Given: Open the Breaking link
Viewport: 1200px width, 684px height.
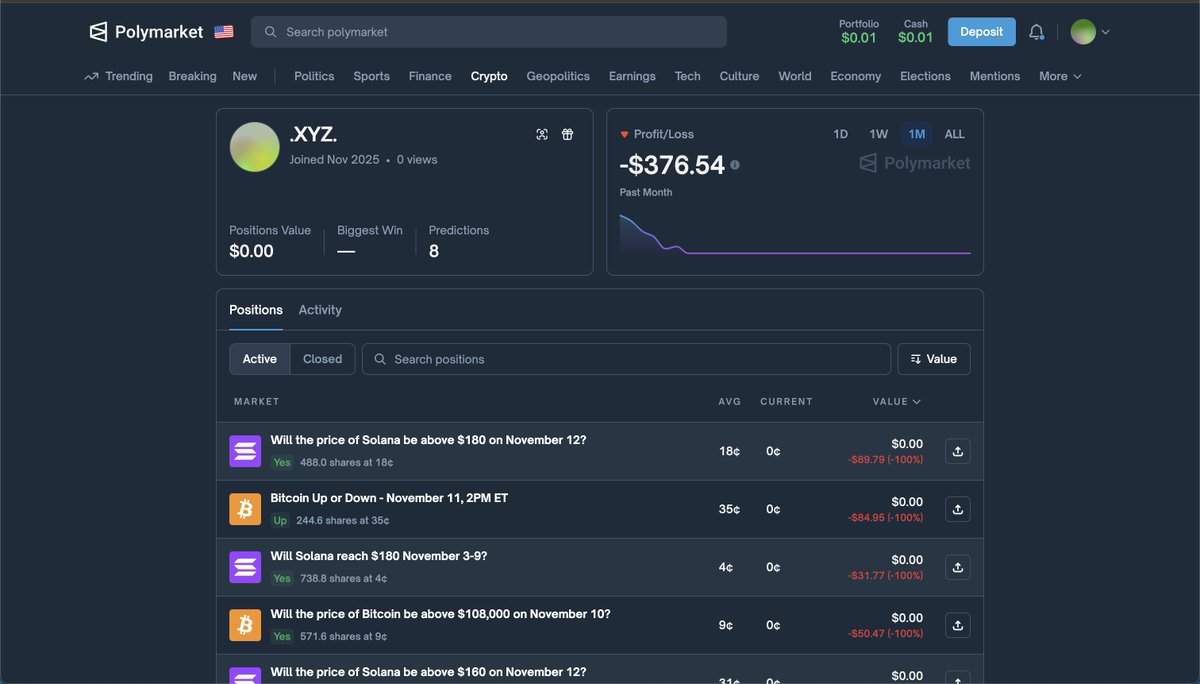Looking at the screenshot, I should point(192,76).
